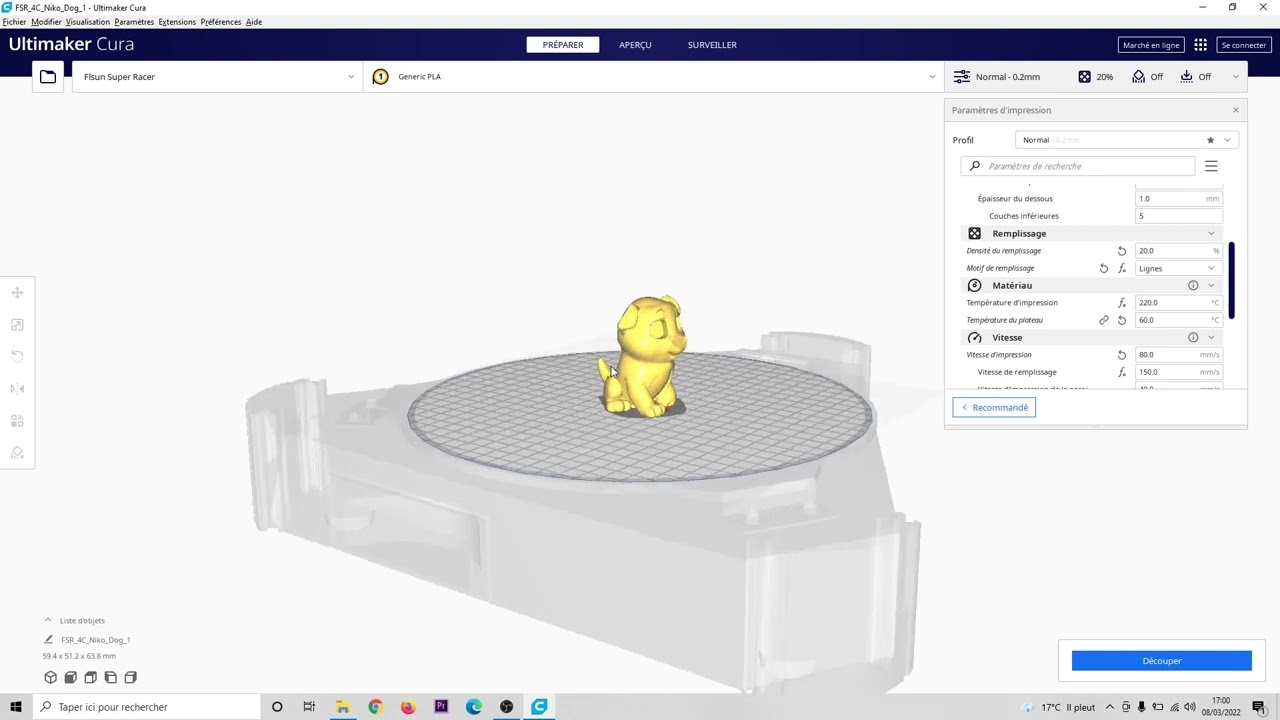1280x720 pixels.
Task: Reset the Densité du remplissage value
Action: coord(1122,251)
